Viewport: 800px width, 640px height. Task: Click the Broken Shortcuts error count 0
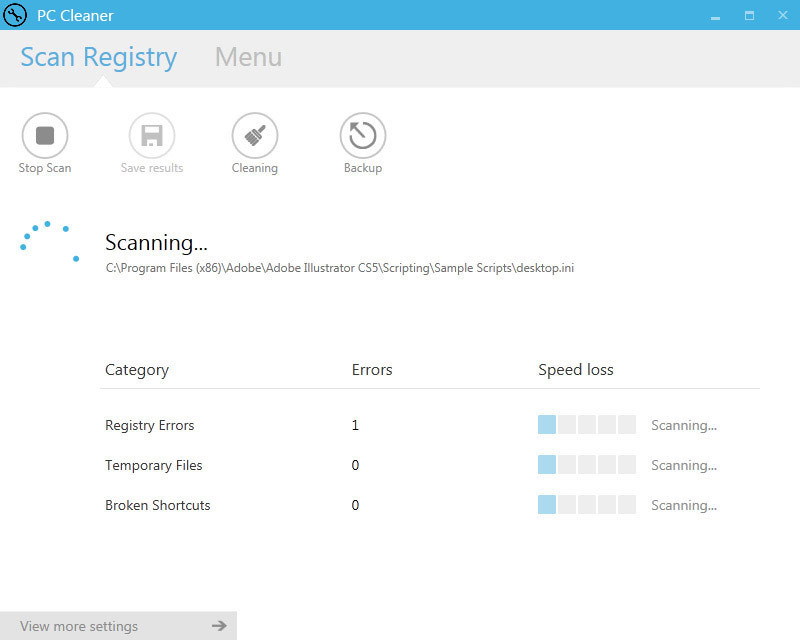[x=355, y=505]
